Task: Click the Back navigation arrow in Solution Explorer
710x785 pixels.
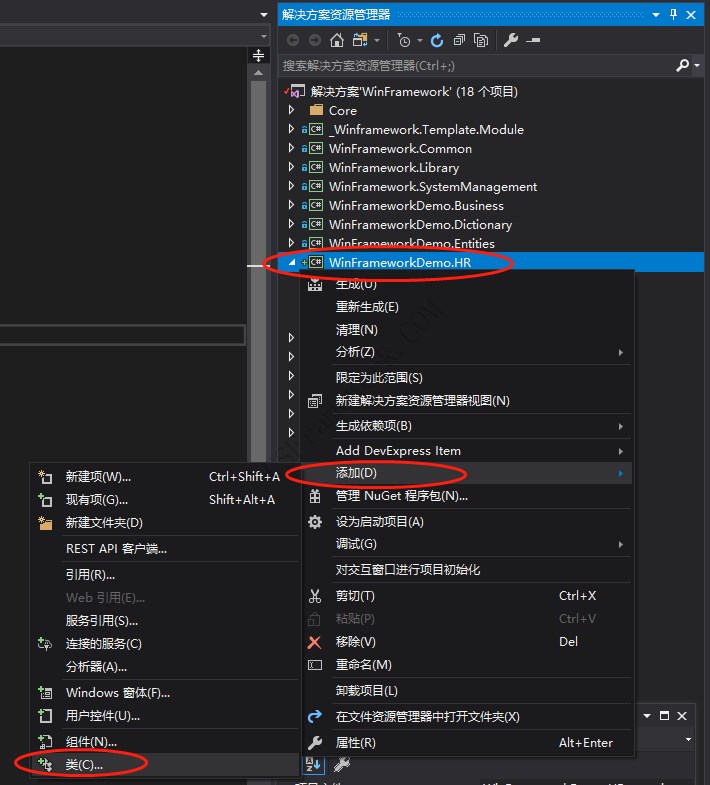Action: click(293, 40)
